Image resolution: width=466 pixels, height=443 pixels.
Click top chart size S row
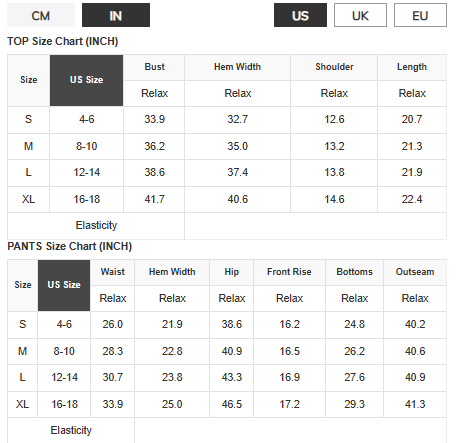tap(227, 120)
